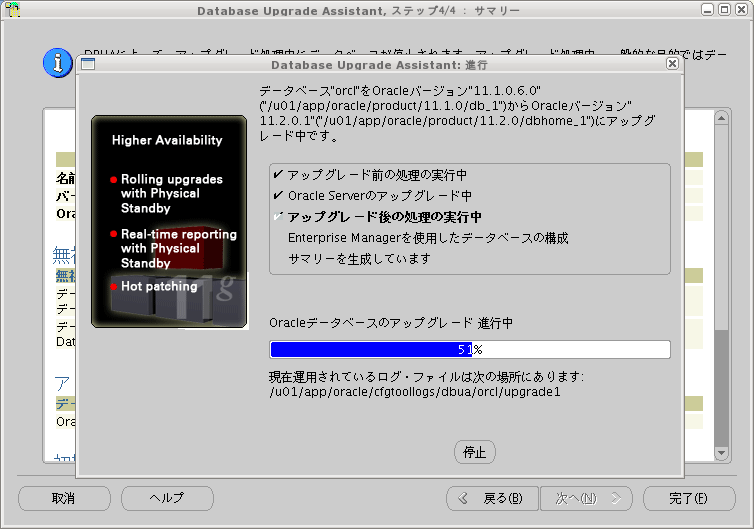Click the progress dialog window menu icon
754x529 pixels.
pyautogui.click(x=88, y=64)
